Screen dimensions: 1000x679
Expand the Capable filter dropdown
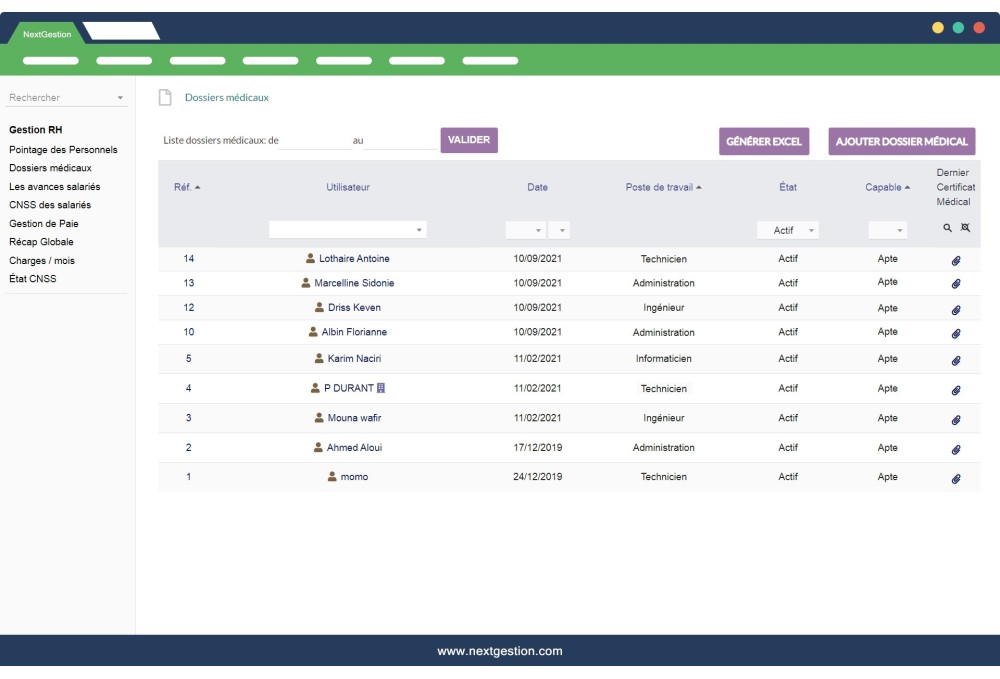pyautogui.click(x=888, y=231)
